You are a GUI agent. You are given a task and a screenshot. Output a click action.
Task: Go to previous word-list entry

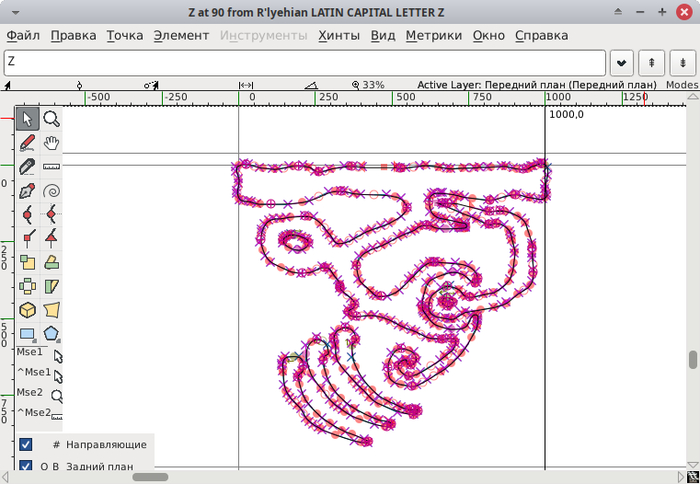point(651,63)
